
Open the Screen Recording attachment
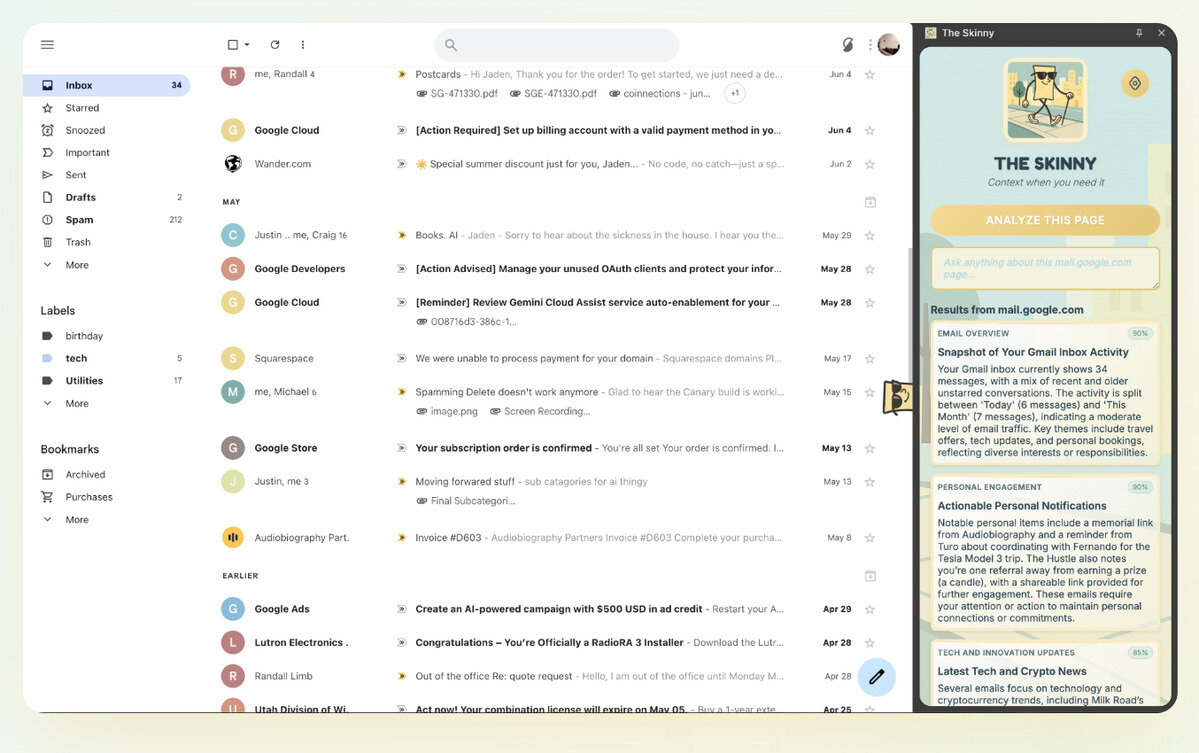coord(540,411)
